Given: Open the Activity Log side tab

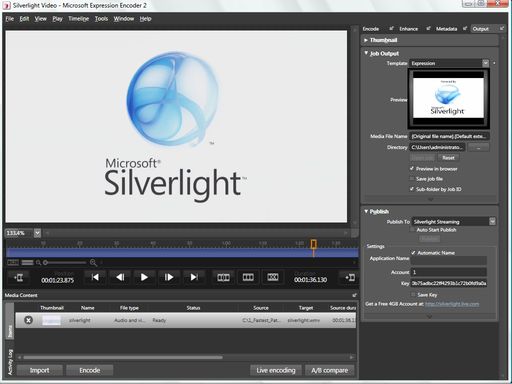Looking at the screenshot, I should coord(10,362).
